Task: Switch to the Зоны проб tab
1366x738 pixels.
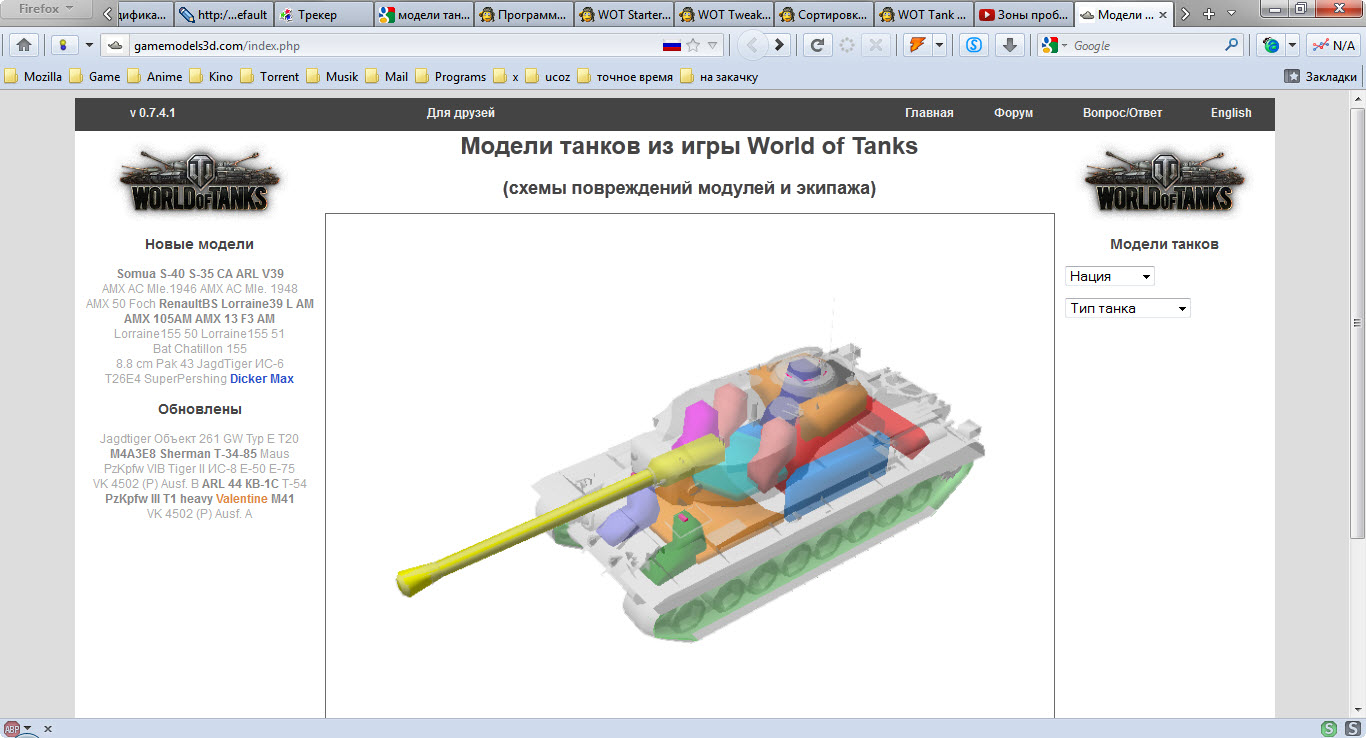Action: (x=1024, y=15)
